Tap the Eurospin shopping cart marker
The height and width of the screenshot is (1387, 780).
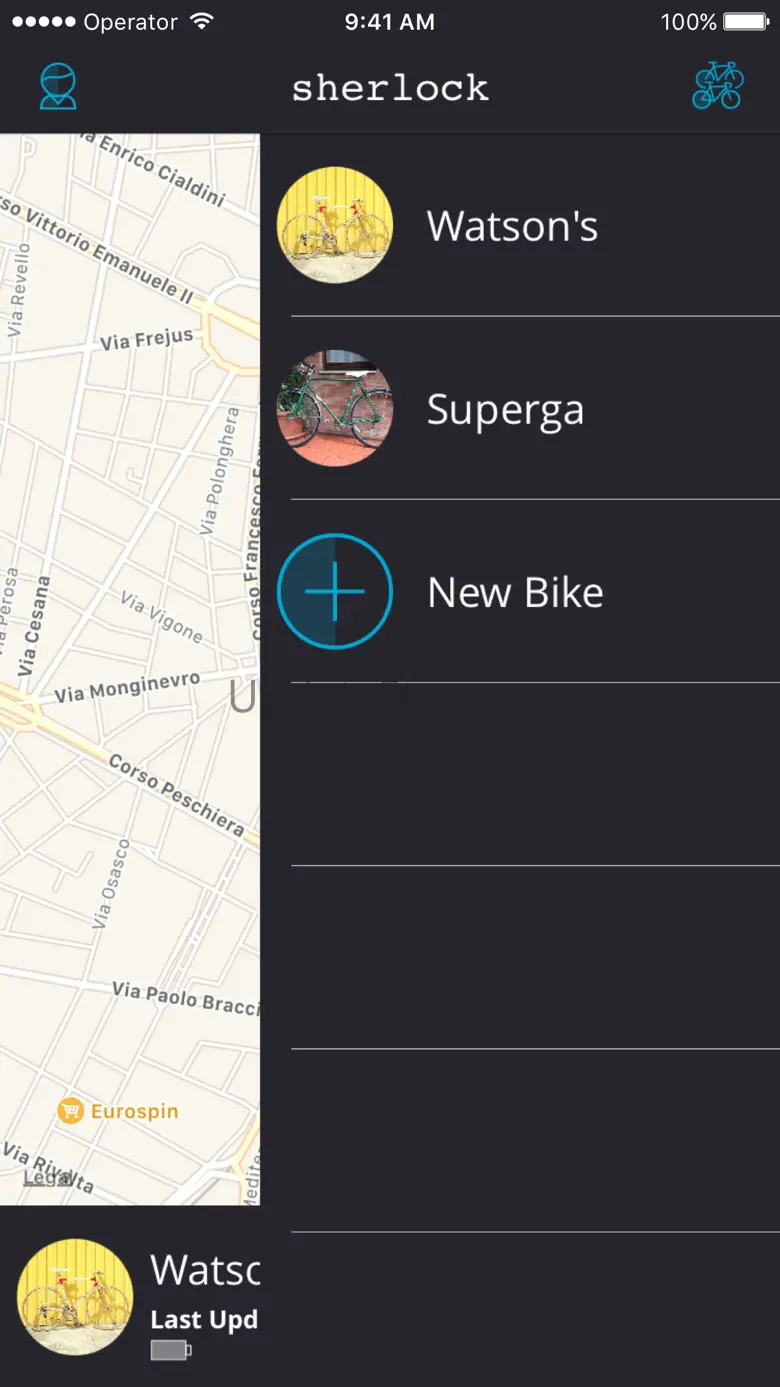coord(70,1111)
